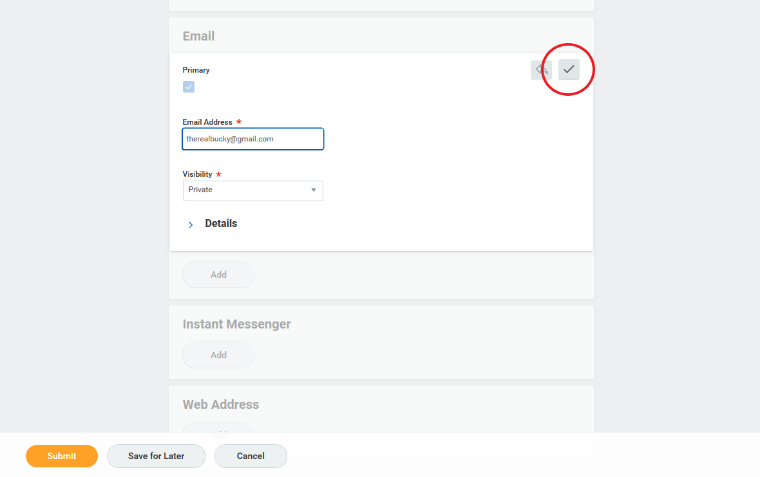Open the Visibility dropdown showing Private

click(x=252, y=190)
